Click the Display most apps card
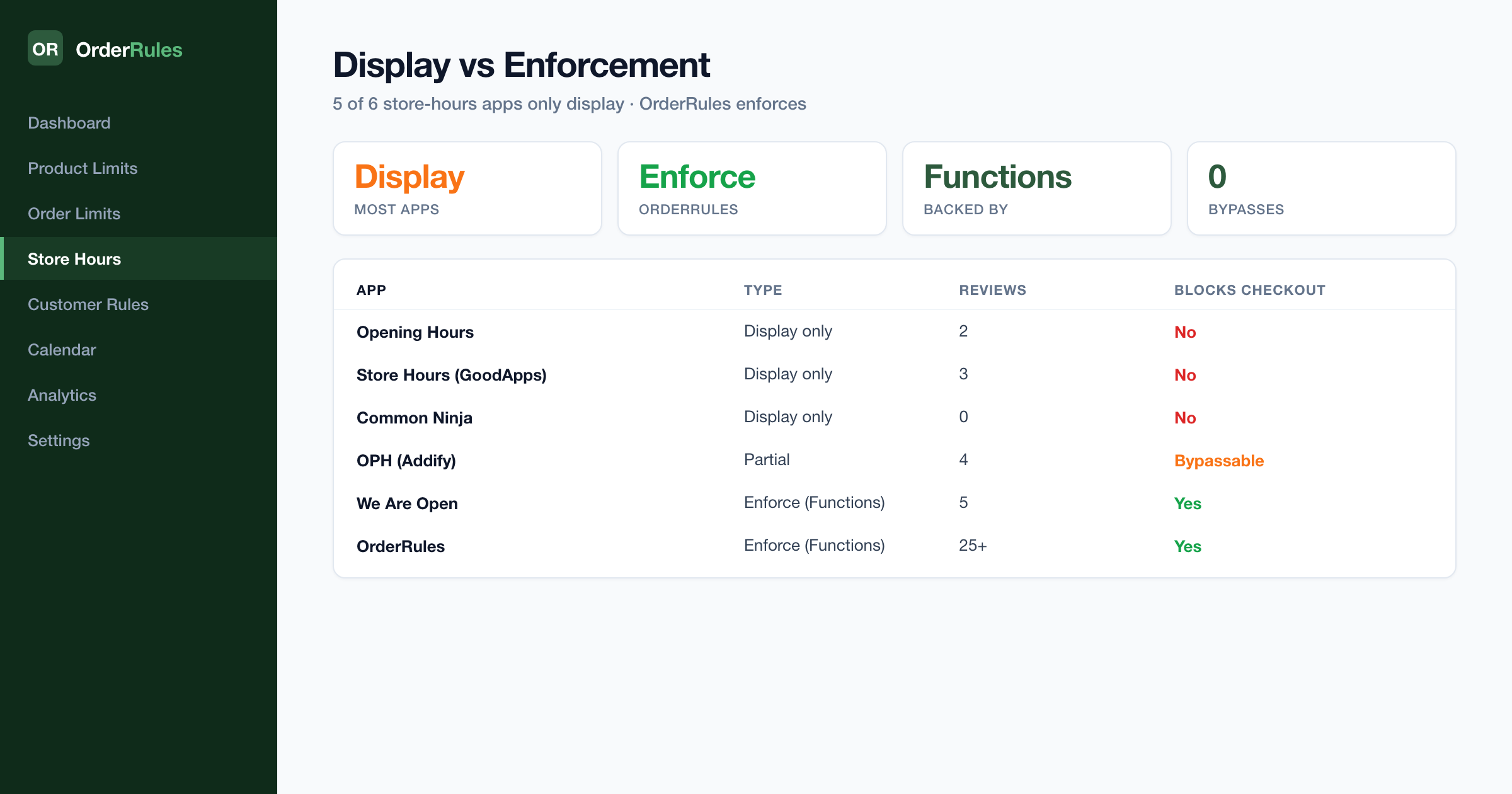This screenshot has height=794, width=1512. [x=467, y=188]
